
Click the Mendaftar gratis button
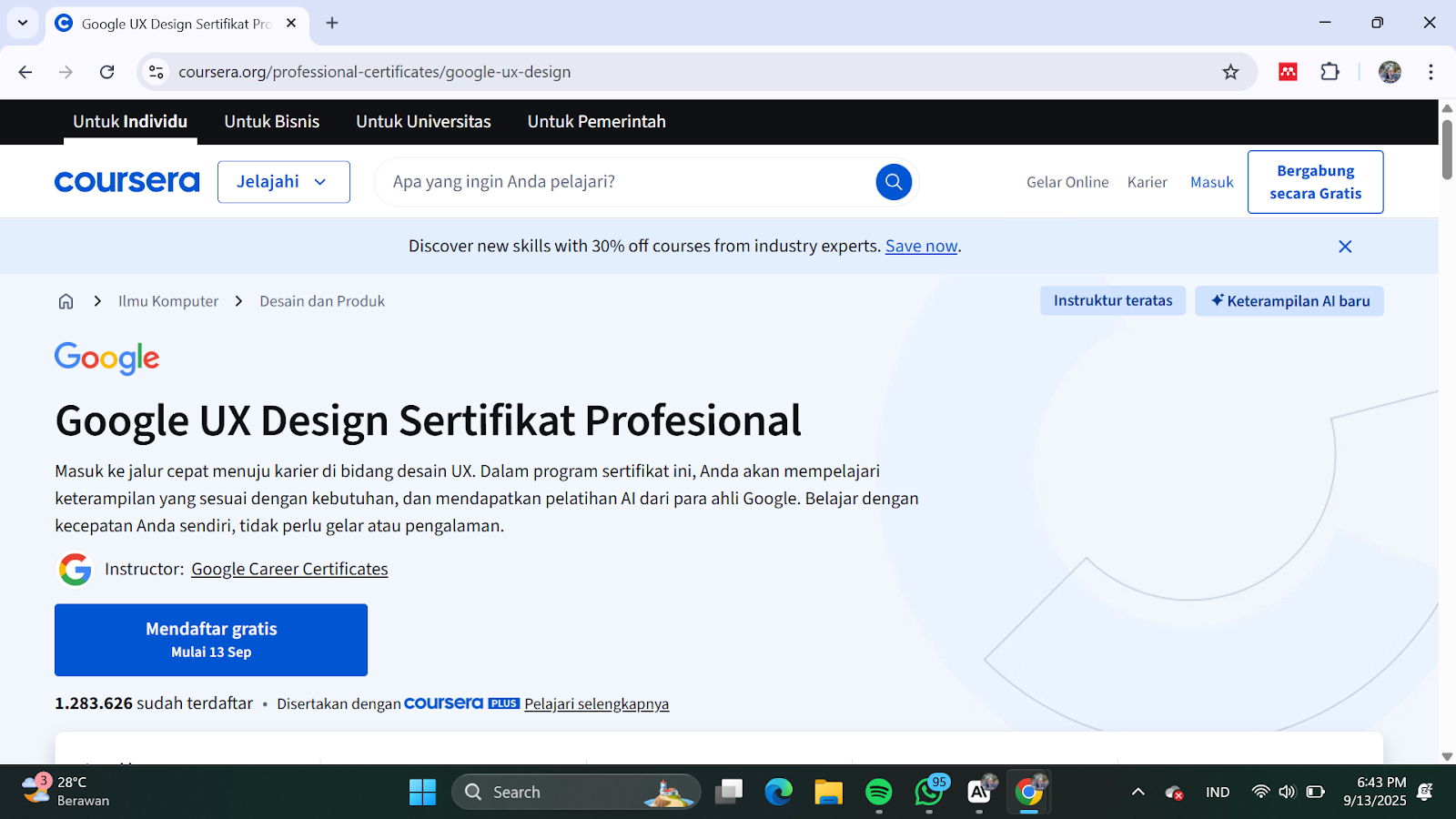211,640
